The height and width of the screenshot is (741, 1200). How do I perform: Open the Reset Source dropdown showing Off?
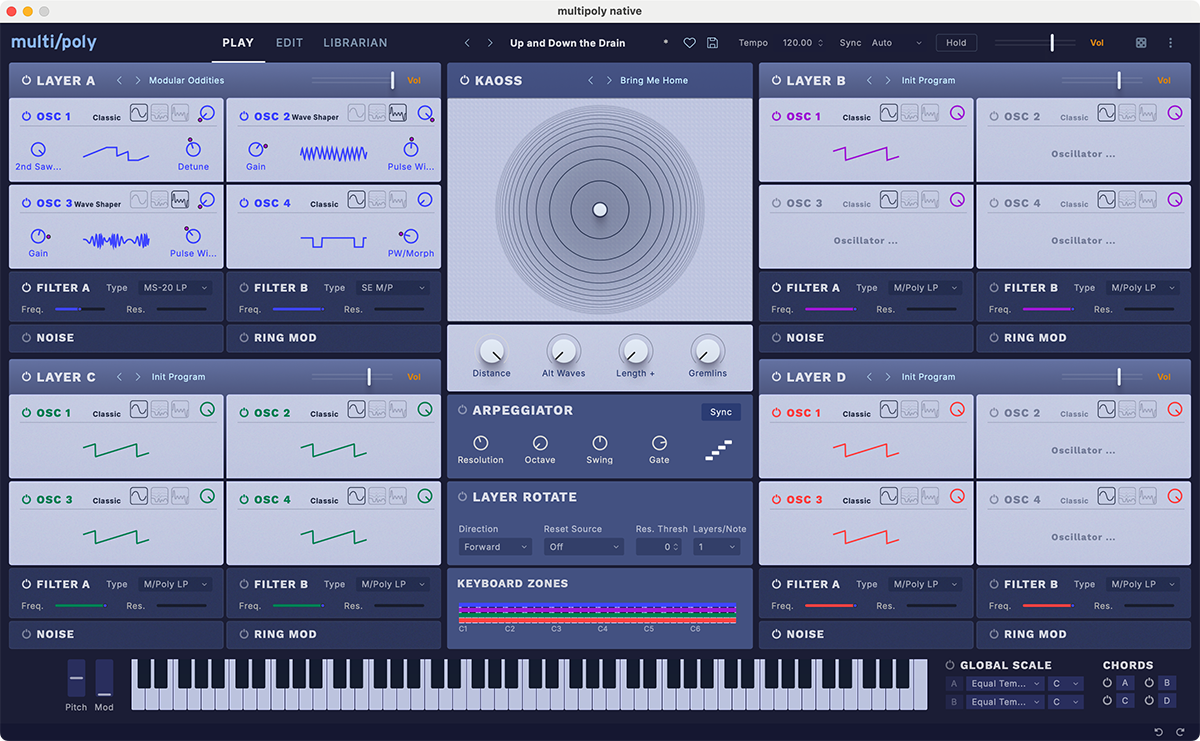583,546
